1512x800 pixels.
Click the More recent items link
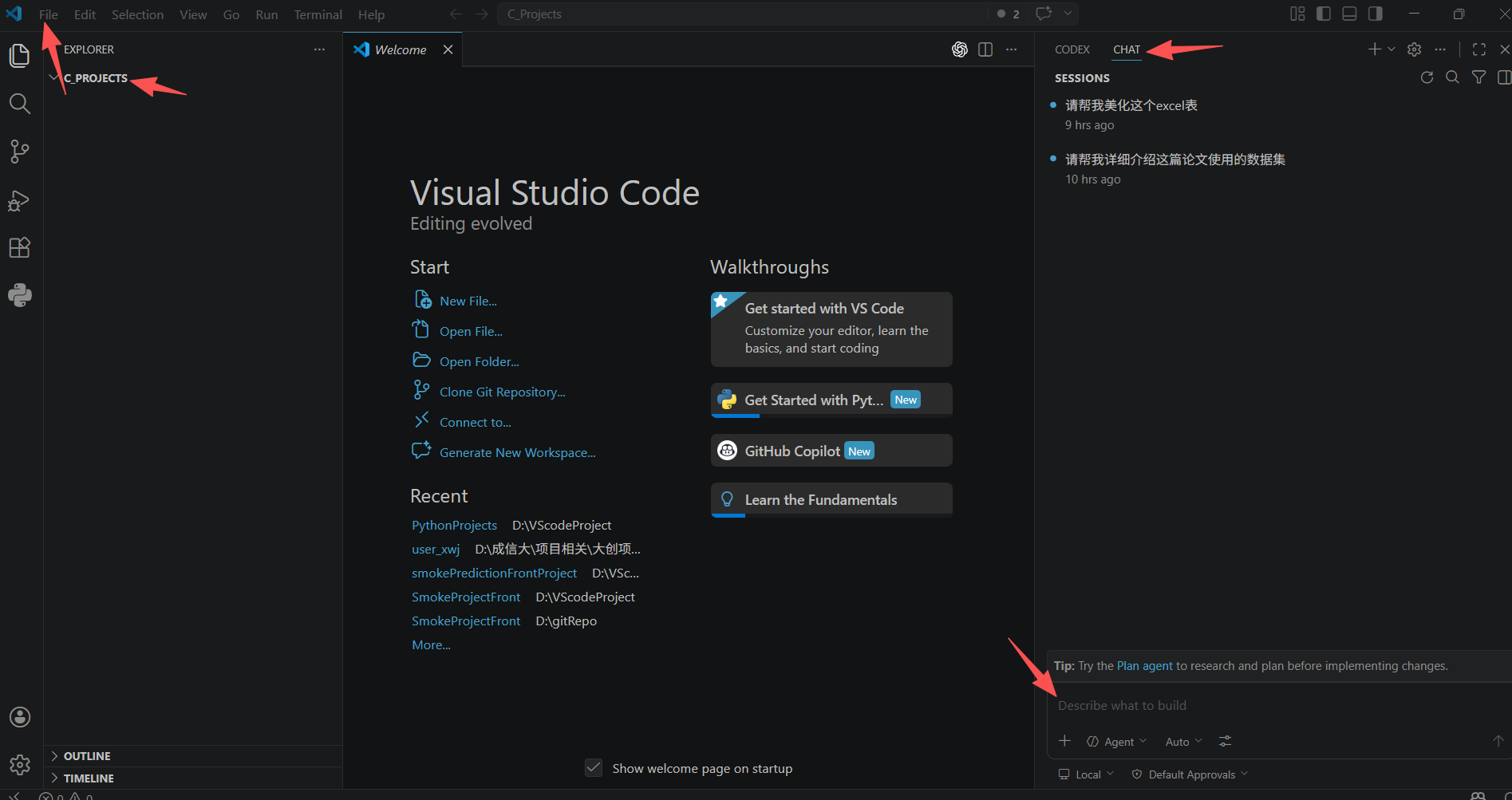[x=431, y=645]
